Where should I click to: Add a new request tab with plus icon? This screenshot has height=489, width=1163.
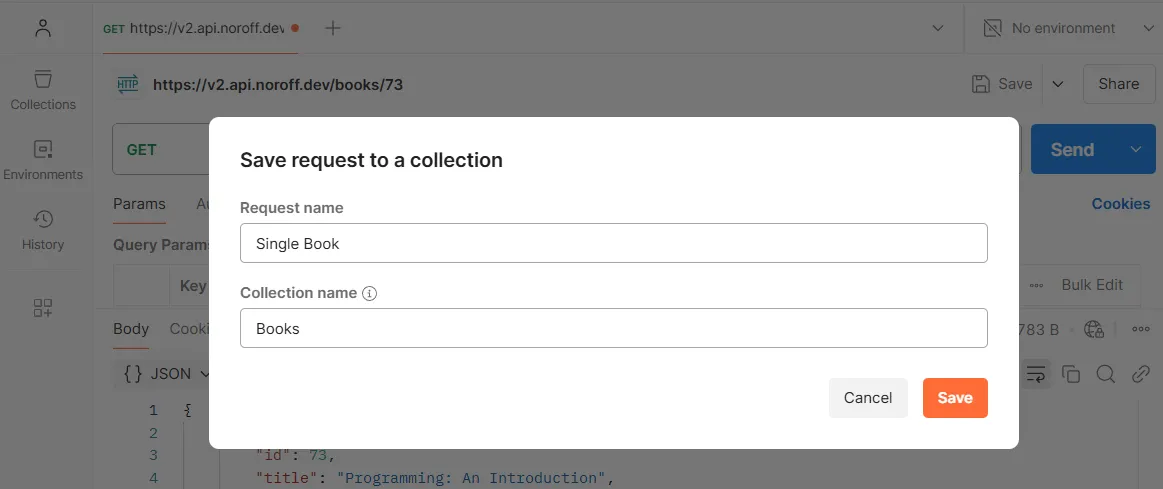[x=333, y=28]
